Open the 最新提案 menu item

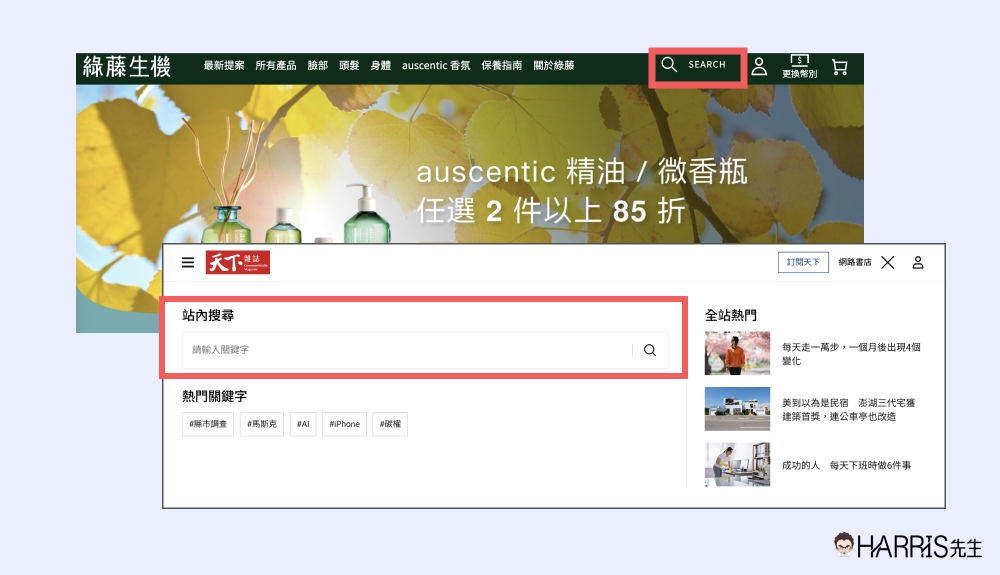[x=223, y=66]
